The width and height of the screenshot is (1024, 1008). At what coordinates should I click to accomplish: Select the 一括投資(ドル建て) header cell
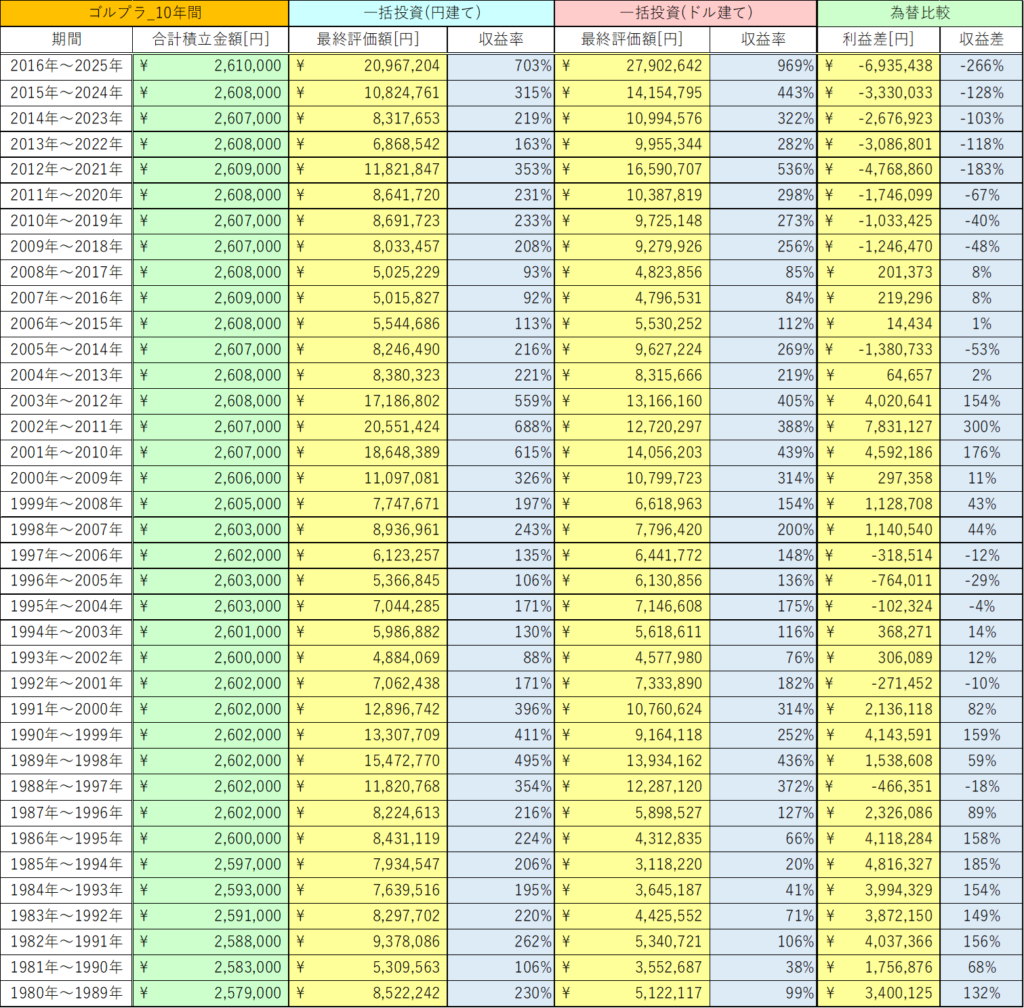click(x=685, y=13)
